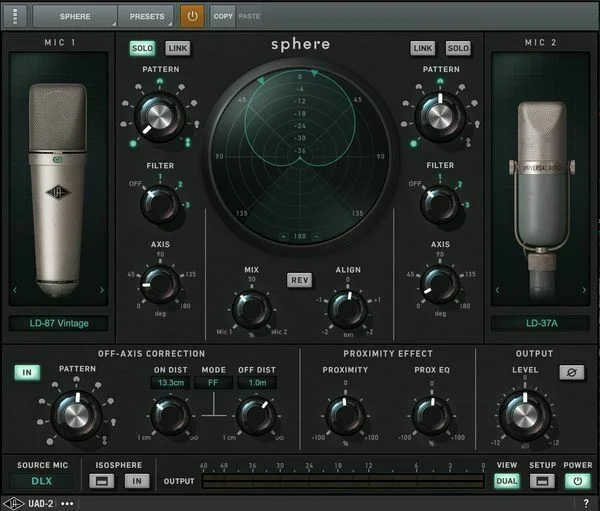Click the Mic 1 AXIS knob
This screenshot has height=511, width=600.
tap(160, 284)
